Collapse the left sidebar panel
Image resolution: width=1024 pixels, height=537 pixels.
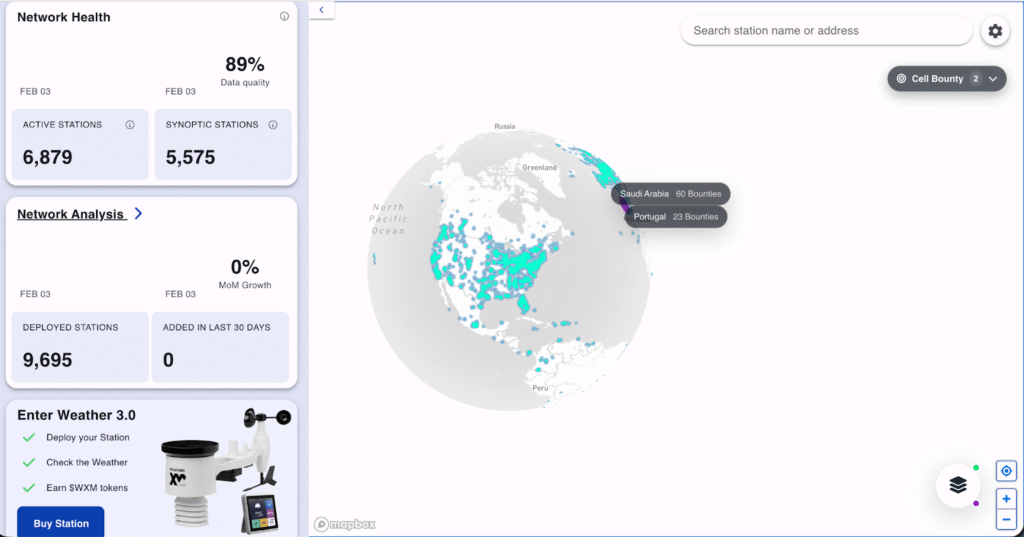pyautogui.click(x=322, y=10)
